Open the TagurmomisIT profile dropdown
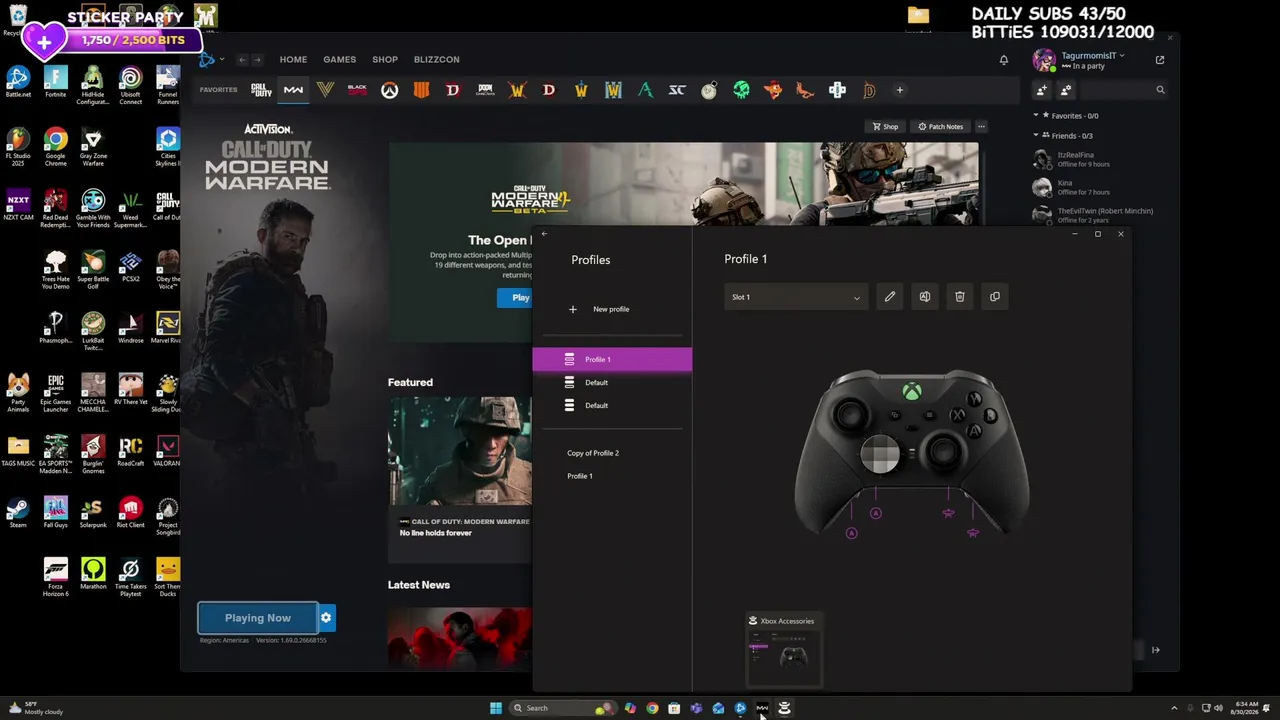1280x720 pixels. click(x=1092, y=56)
